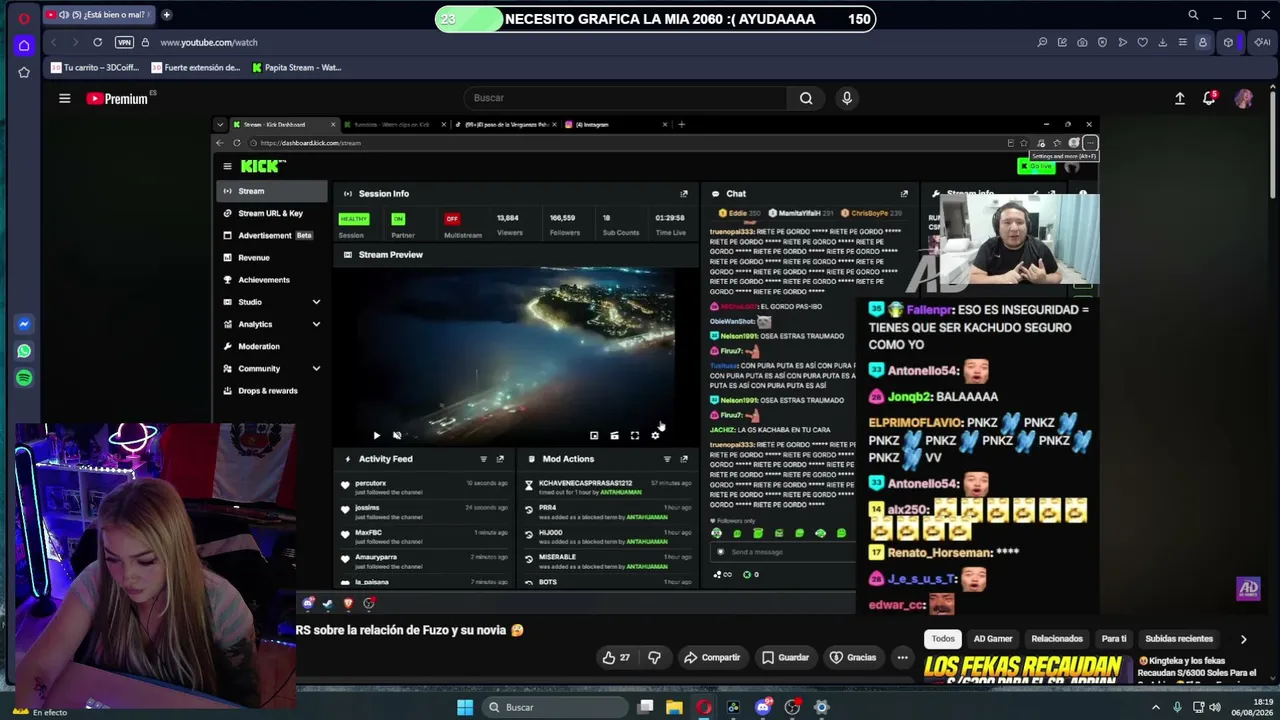Open Opera downloads icon

(1162, 42)
